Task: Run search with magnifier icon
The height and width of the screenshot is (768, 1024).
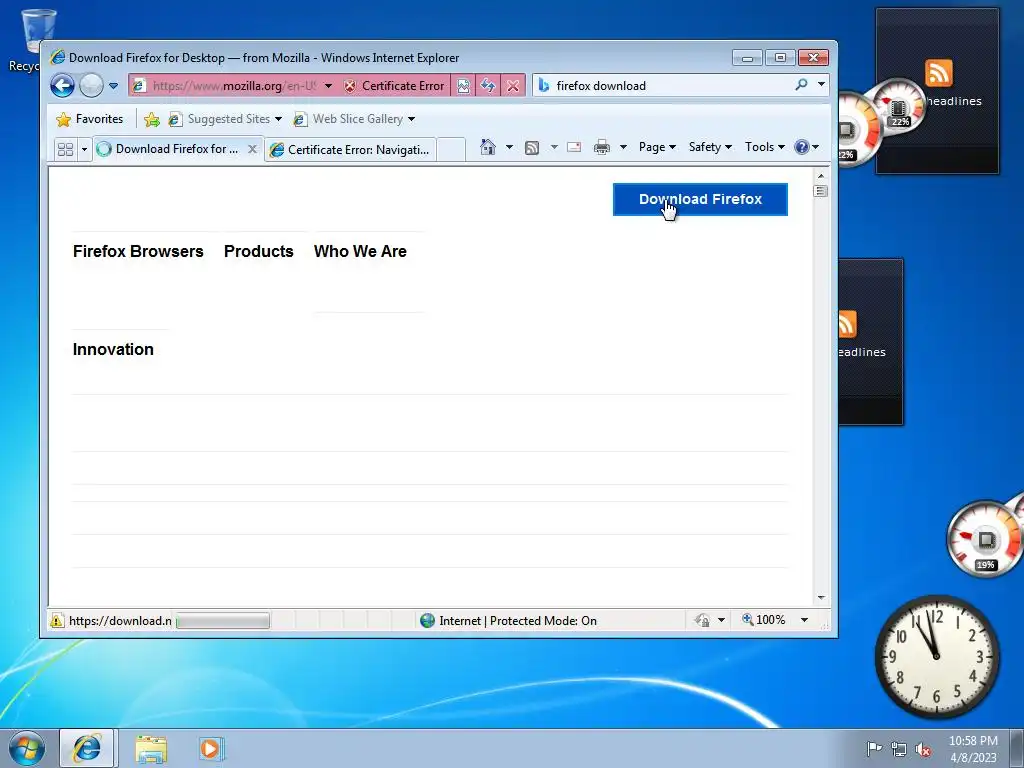Action: 801,85
